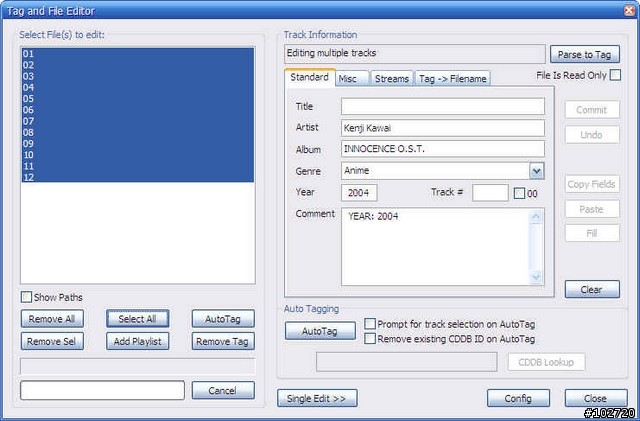Tick the track number 00 checkbox

pos(519,193)
